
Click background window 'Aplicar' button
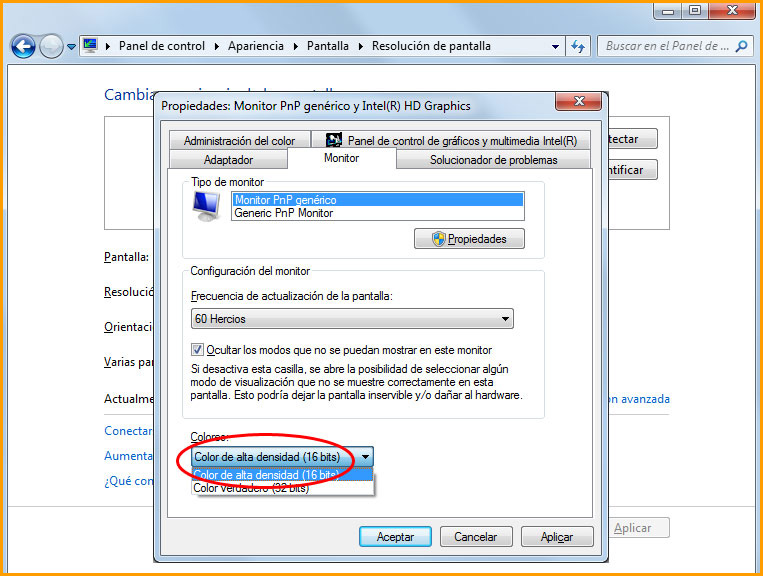coord(639,528)
